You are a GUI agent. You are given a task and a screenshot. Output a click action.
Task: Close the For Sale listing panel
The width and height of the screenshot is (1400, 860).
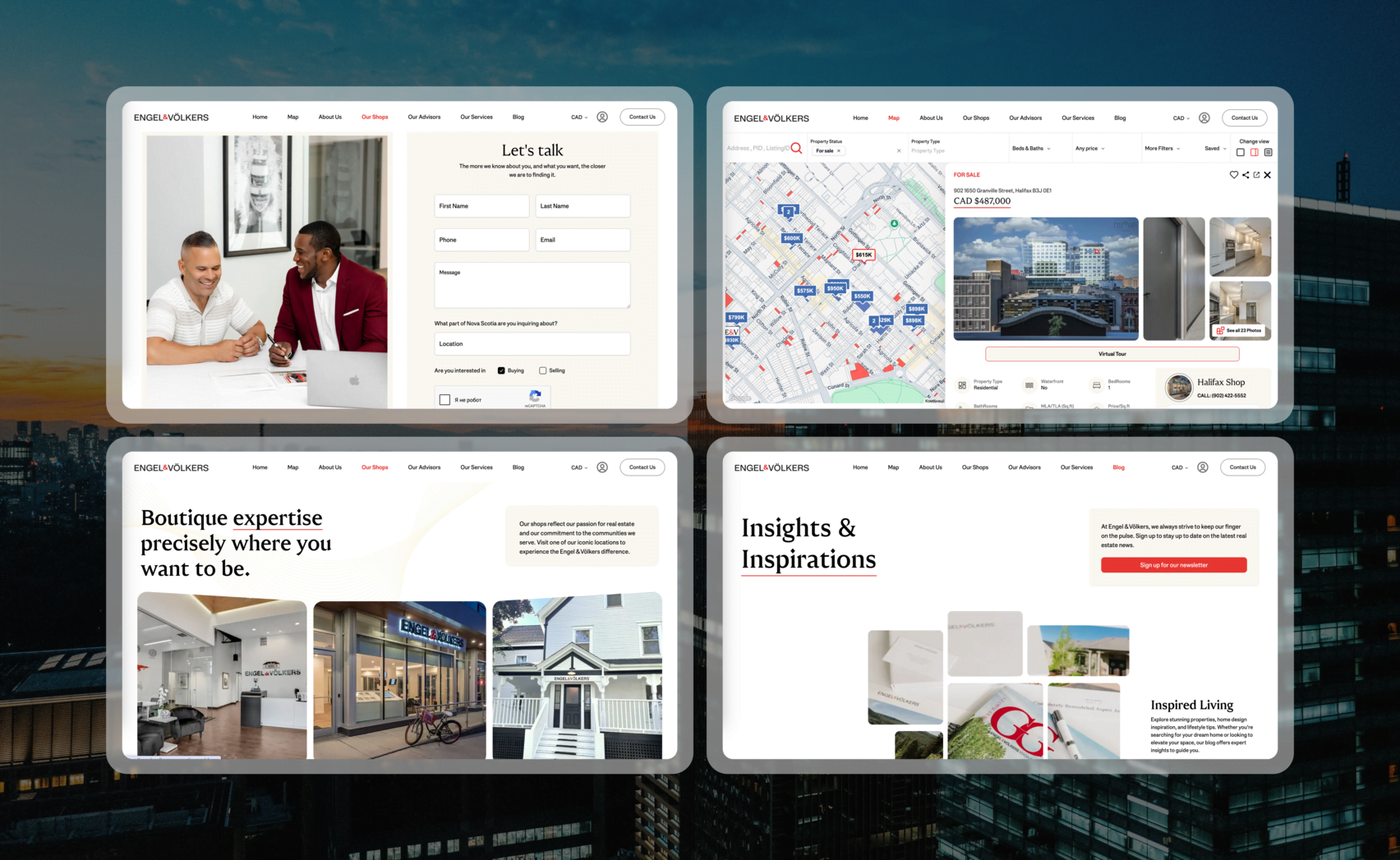(1268, 175)
